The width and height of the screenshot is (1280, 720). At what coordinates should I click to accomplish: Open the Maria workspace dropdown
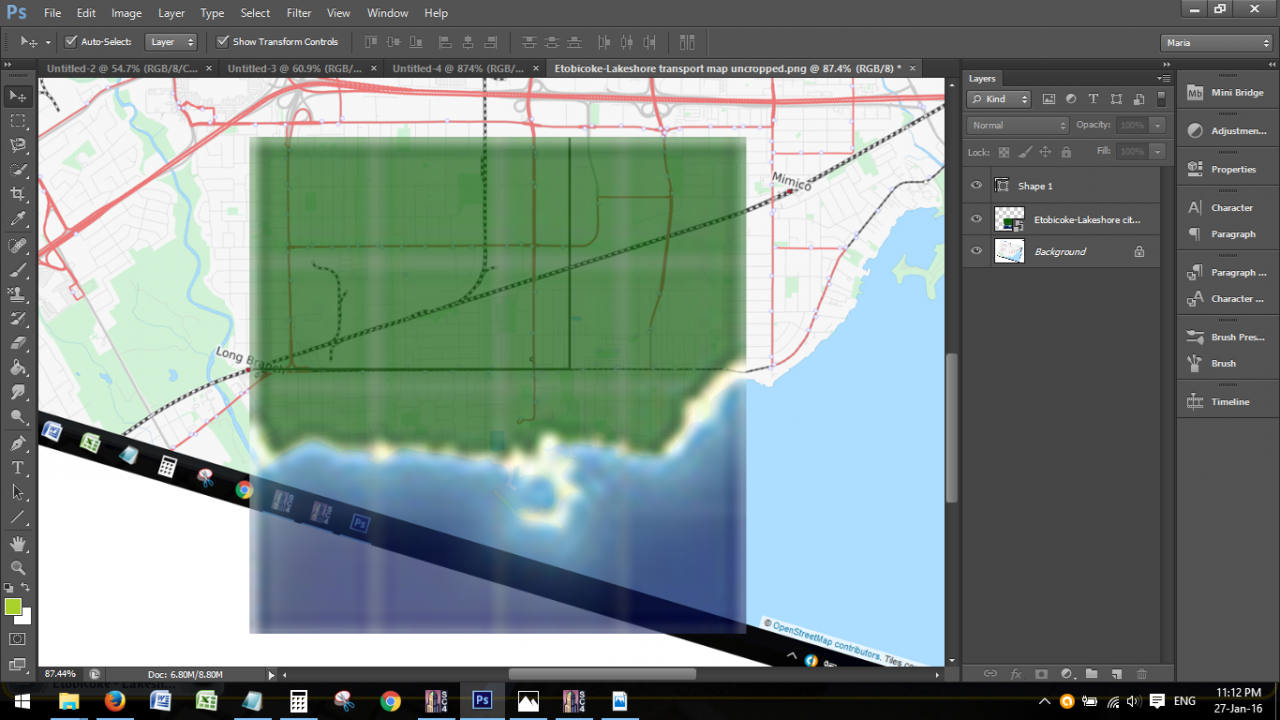click(1217, 43)
